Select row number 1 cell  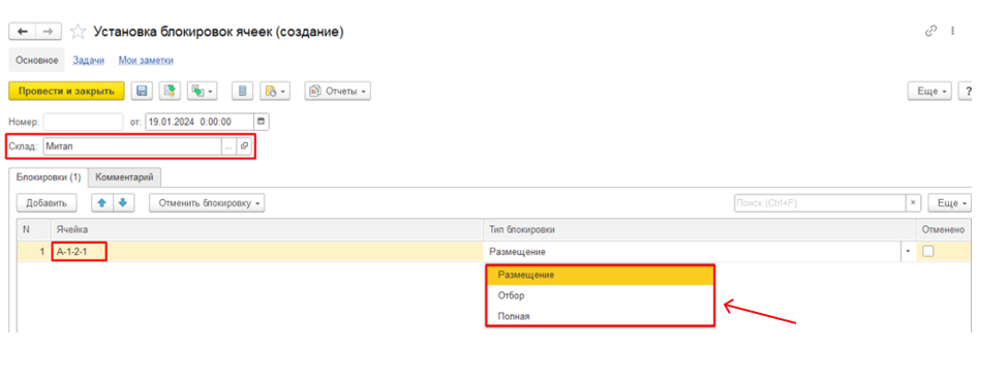tap(34, 252)
